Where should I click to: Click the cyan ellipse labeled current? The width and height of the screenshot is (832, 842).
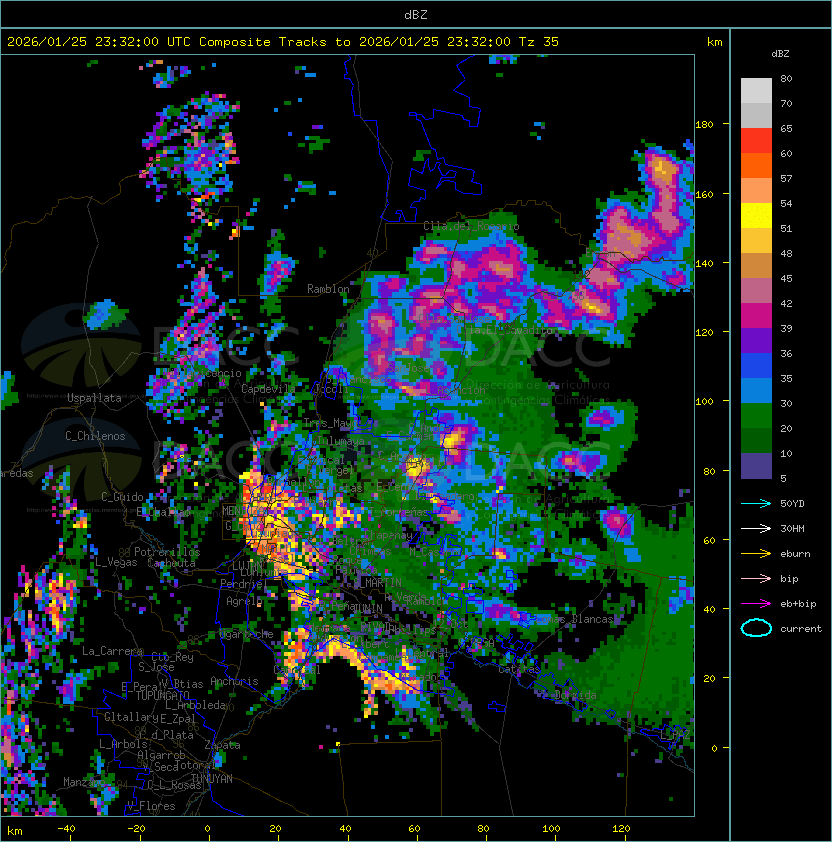pos(756,628)
